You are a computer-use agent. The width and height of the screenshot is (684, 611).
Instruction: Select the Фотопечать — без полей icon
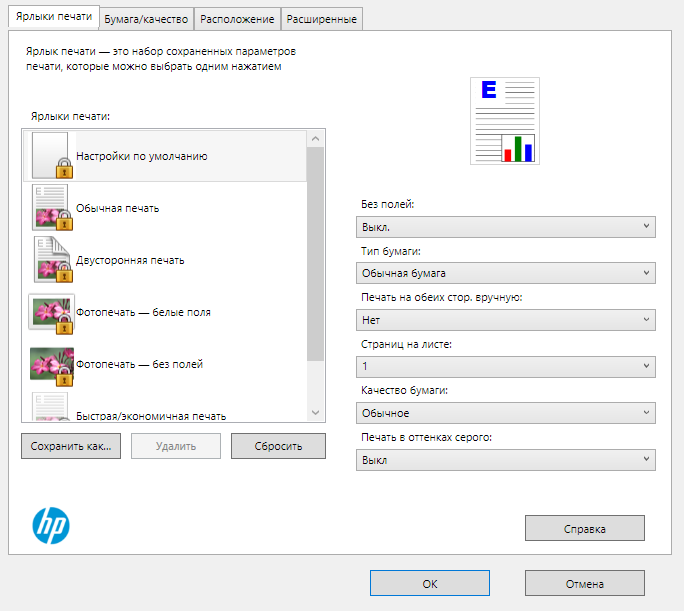(x=51, y=364)
